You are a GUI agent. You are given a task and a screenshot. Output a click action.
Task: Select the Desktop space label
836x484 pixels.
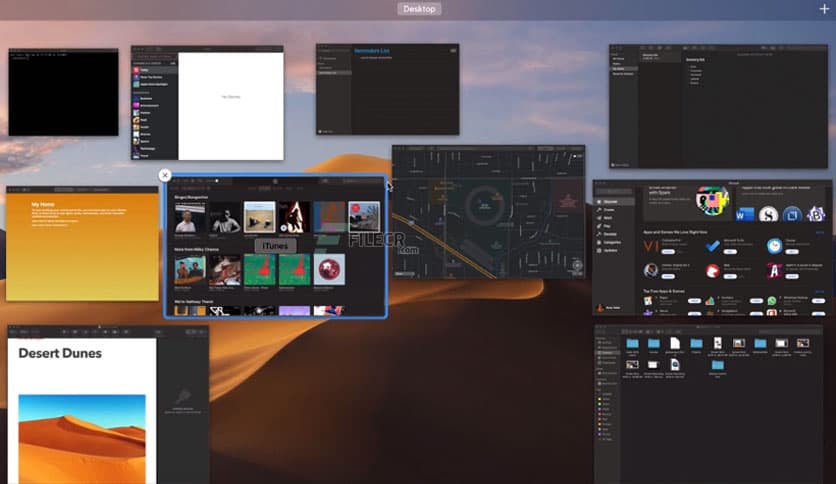[x=419, y=9]
